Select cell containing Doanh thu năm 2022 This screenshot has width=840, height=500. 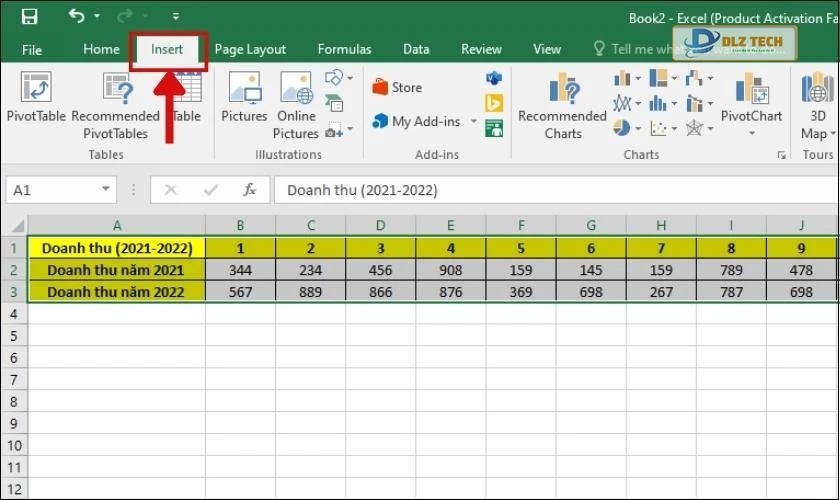point(117,291)
